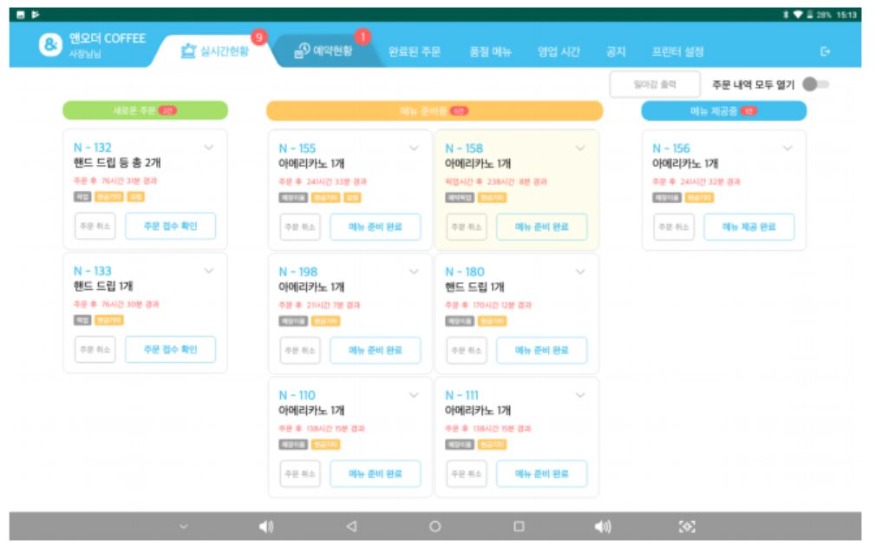Expand order N-156 details chevron
This screenshot has width=875, height=554.
787,148
